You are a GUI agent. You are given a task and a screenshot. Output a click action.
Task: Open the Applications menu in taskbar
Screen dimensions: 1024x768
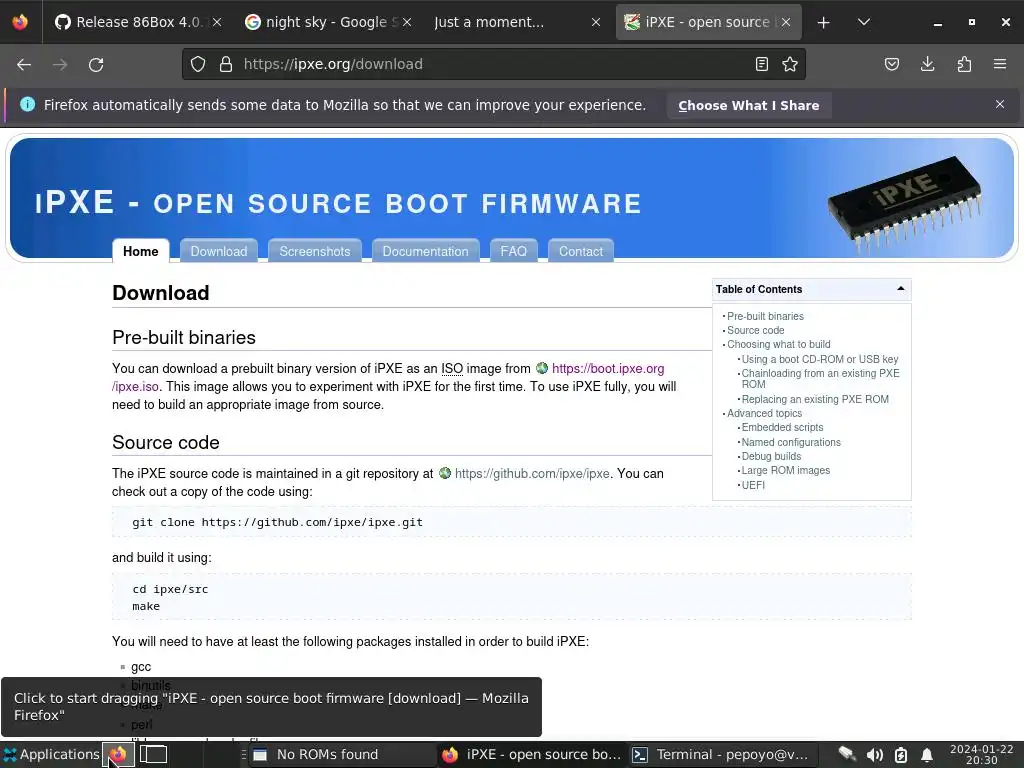(52, 754)
